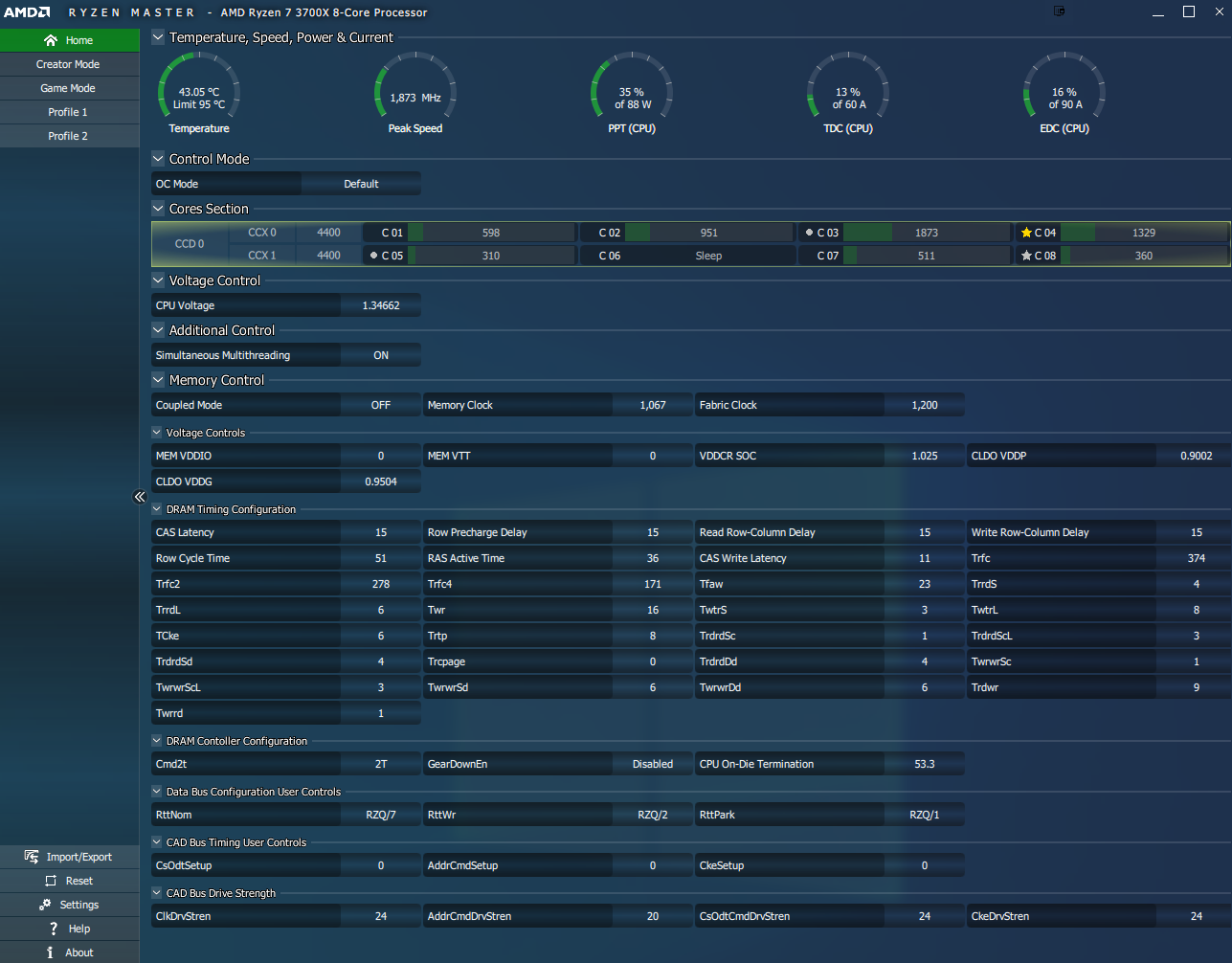Viewport: 1232px width, 963px height.
Task: Collapse DRAM Timing Configuration subsection
Action: click(x=157, y=509)
